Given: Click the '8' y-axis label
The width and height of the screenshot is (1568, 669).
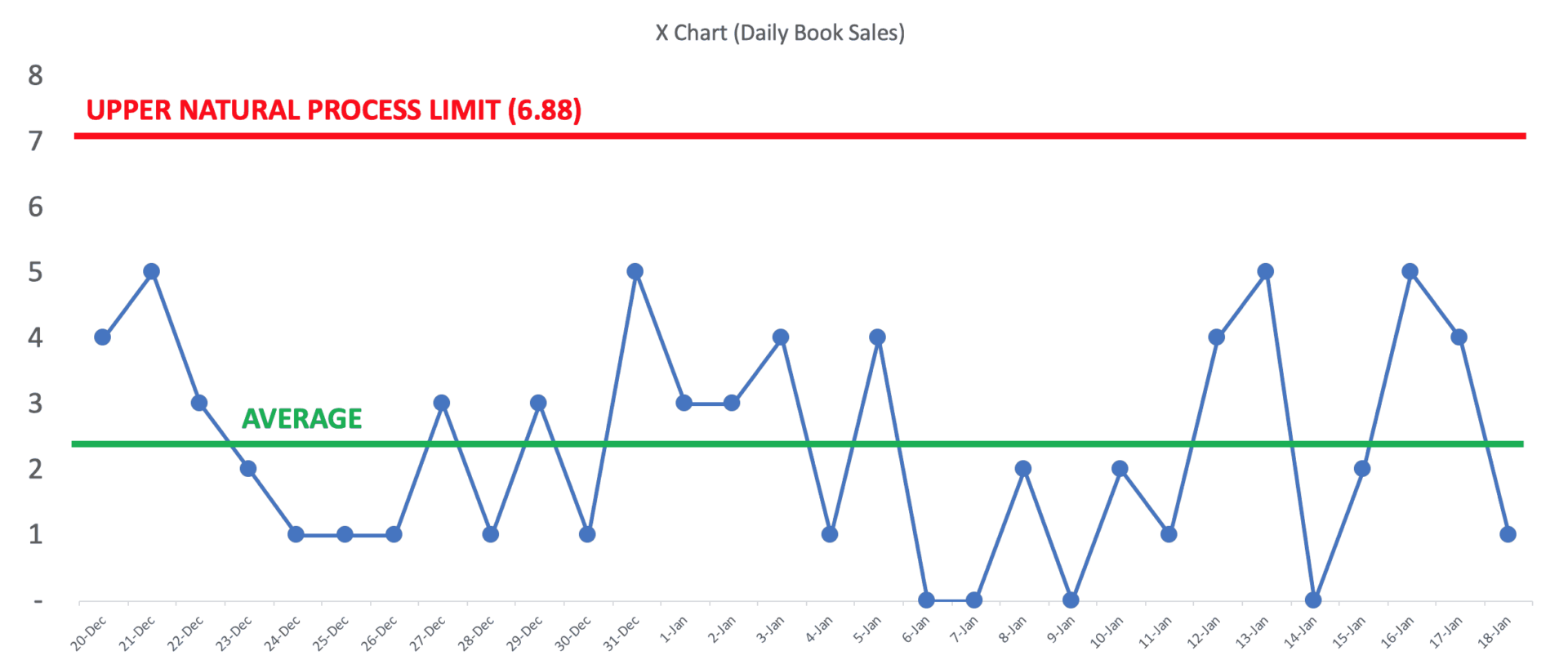Looking at the screenshot, I should click(35, 75).
